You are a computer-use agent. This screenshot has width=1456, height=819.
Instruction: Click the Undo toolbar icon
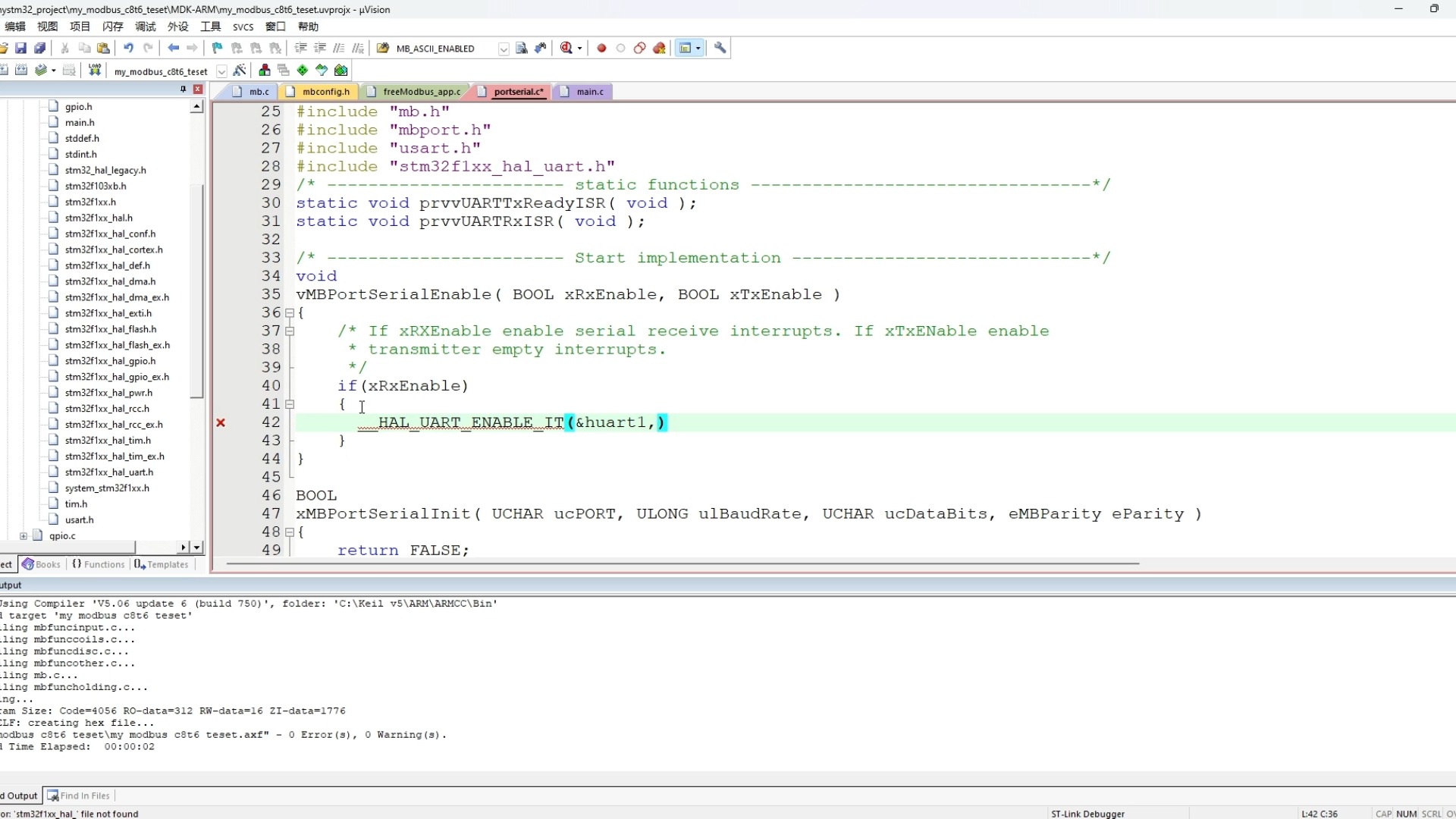click(x=128, y=49)
